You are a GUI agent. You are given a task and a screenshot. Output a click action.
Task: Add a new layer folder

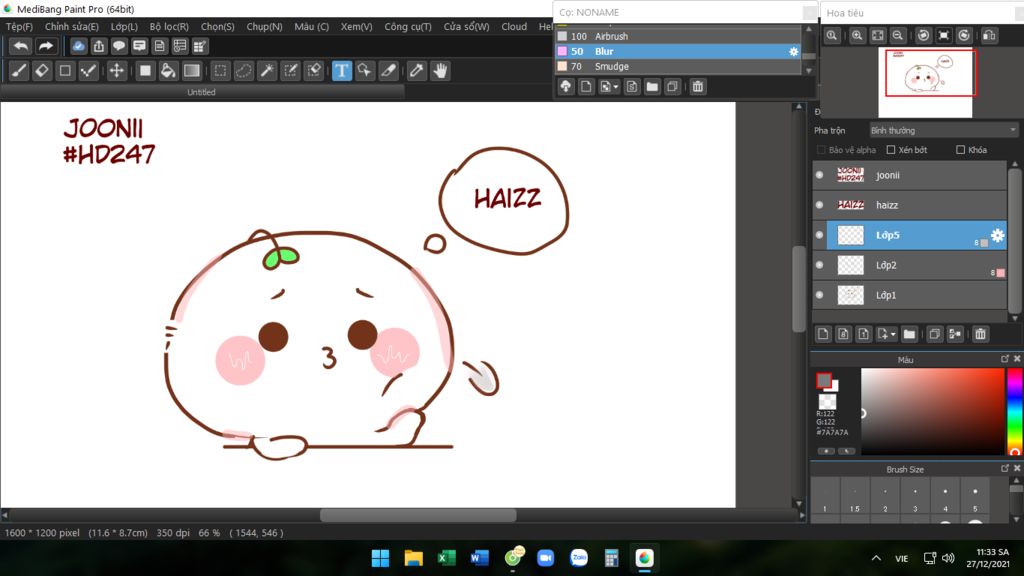click(909, 334)
